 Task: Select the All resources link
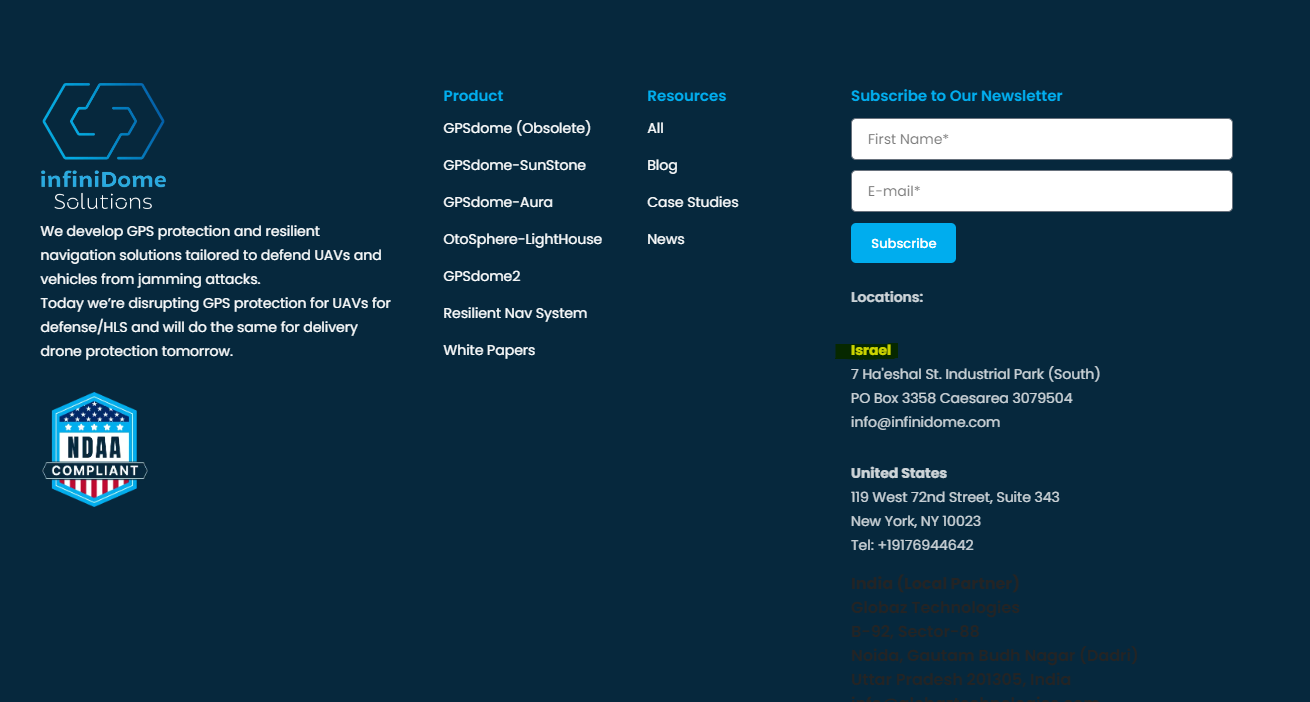655,128
